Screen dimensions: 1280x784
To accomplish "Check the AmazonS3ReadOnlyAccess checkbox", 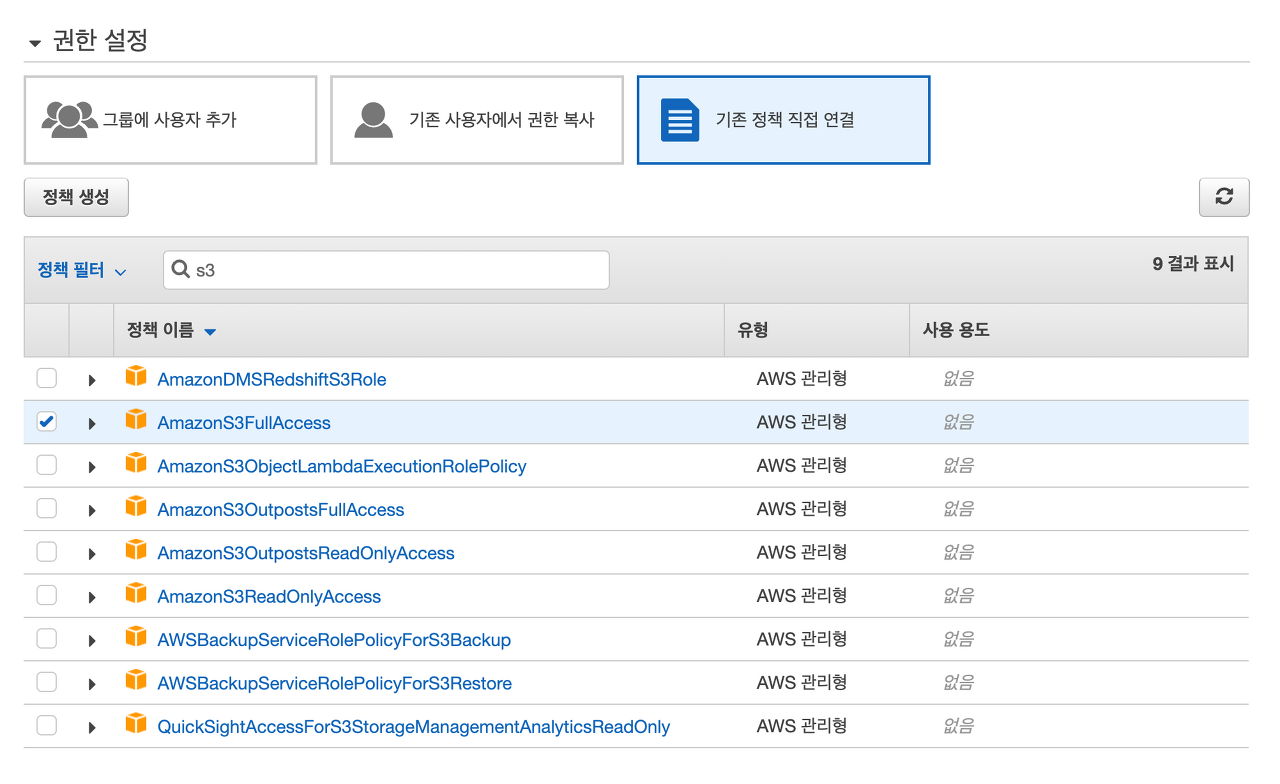I will pos(47,595).
